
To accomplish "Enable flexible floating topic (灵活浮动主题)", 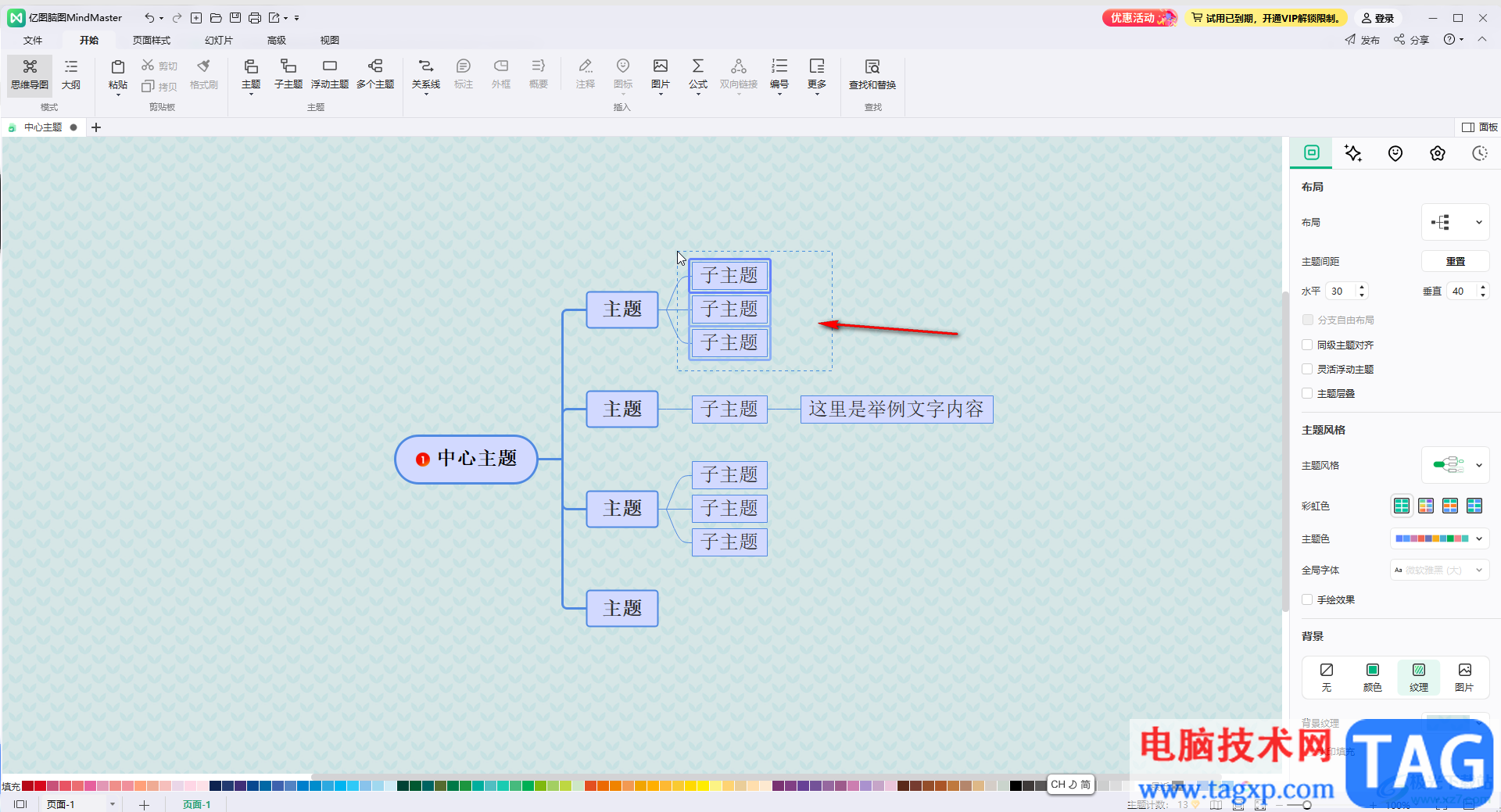I will pos(1307,369).
